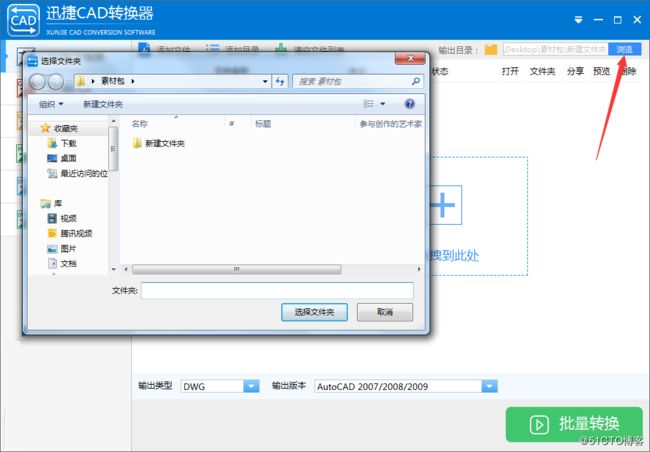Click the 下载 folder icon
Image resolution: width=650 pixels, height=452 pixels.
point(52,143)
